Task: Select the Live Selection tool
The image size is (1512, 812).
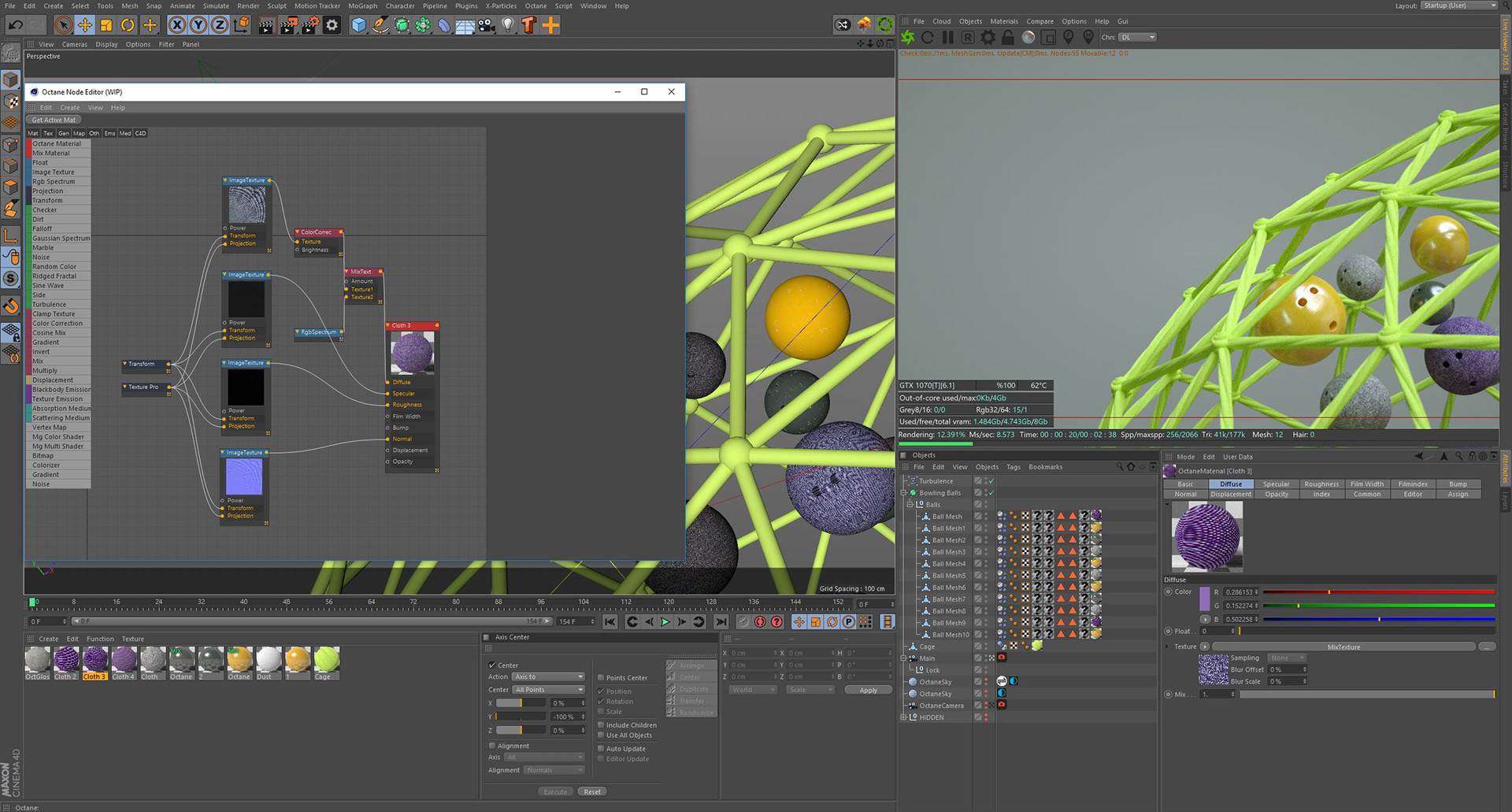Action: point(64,25)
